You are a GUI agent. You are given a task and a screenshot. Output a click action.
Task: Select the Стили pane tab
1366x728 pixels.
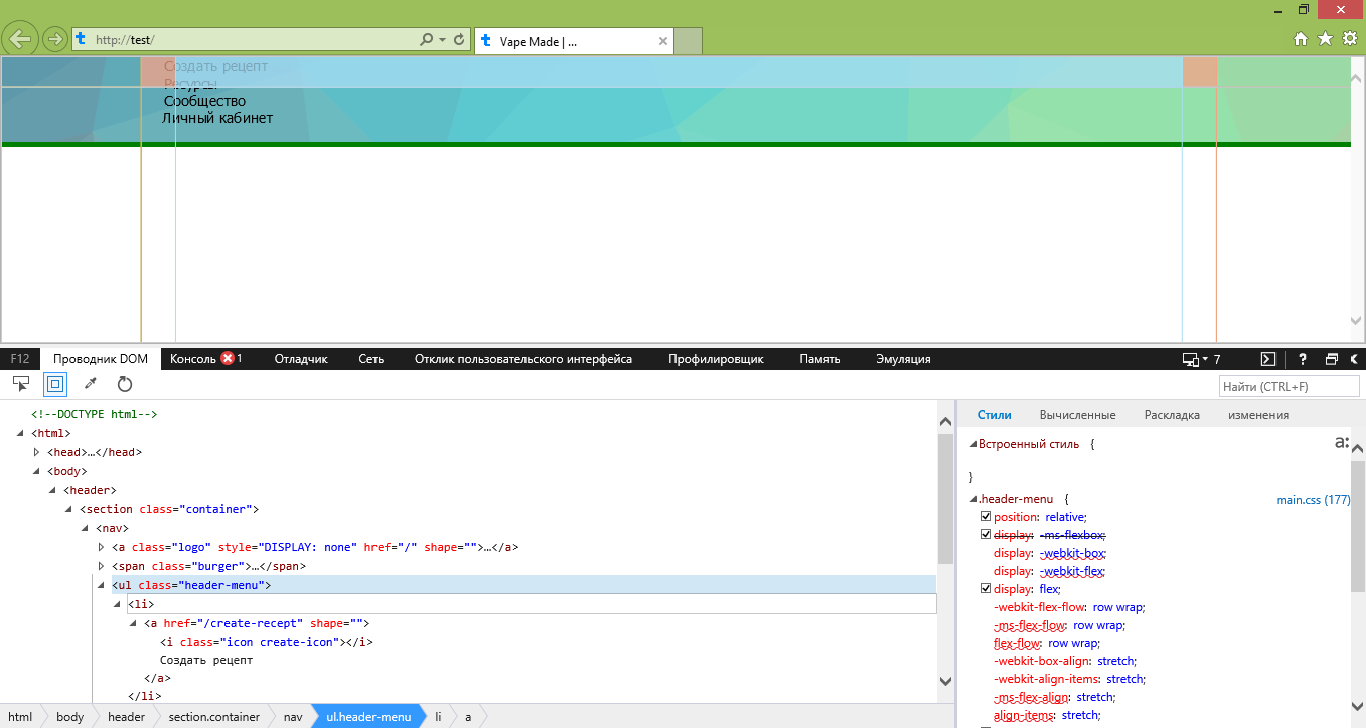[994, 415]
